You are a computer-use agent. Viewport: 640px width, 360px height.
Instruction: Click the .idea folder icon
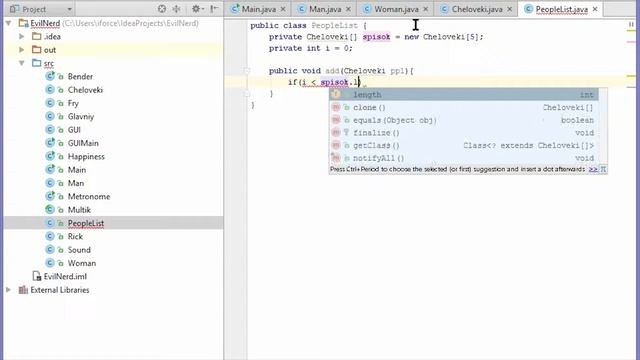37,36
